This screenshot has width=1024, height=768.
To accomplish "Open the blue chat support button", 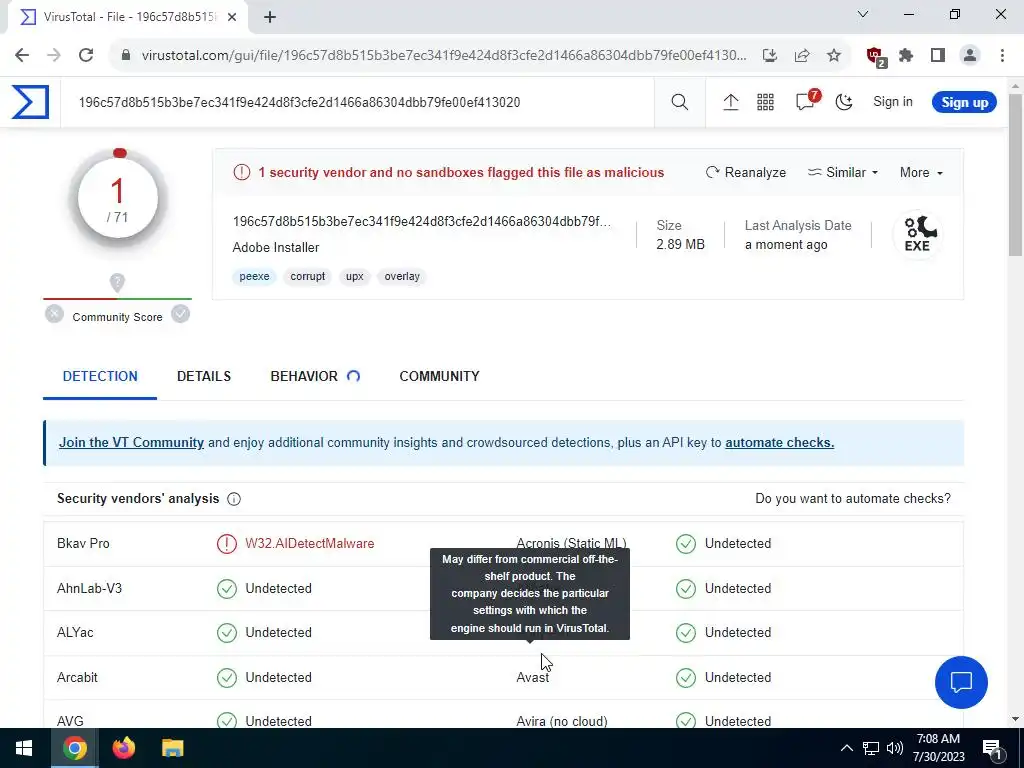I will (x=961, y=682).
